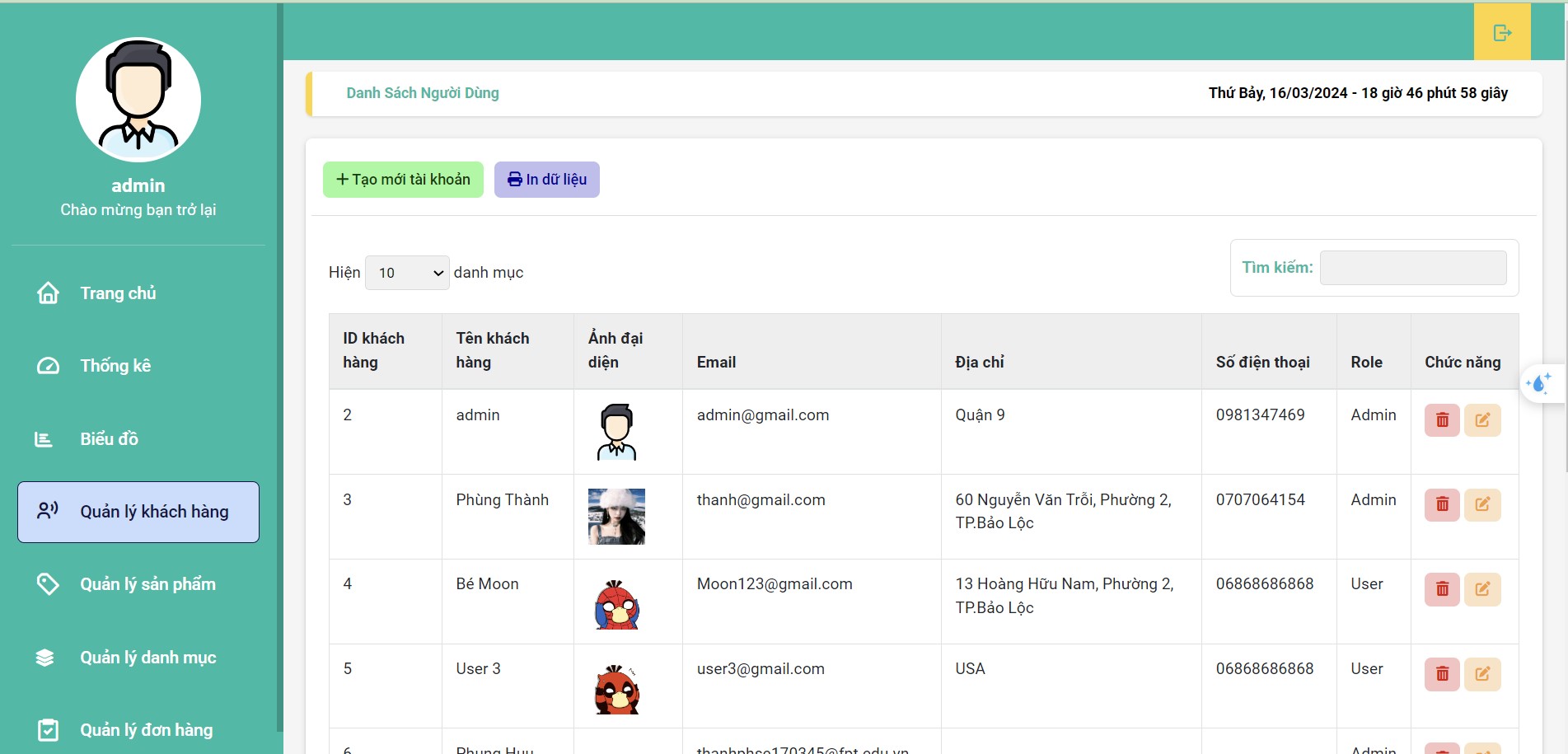Click the logout icon in top bar
Image resolution: width=1568 pixels, height=754 pixels.
(1502, 32)
